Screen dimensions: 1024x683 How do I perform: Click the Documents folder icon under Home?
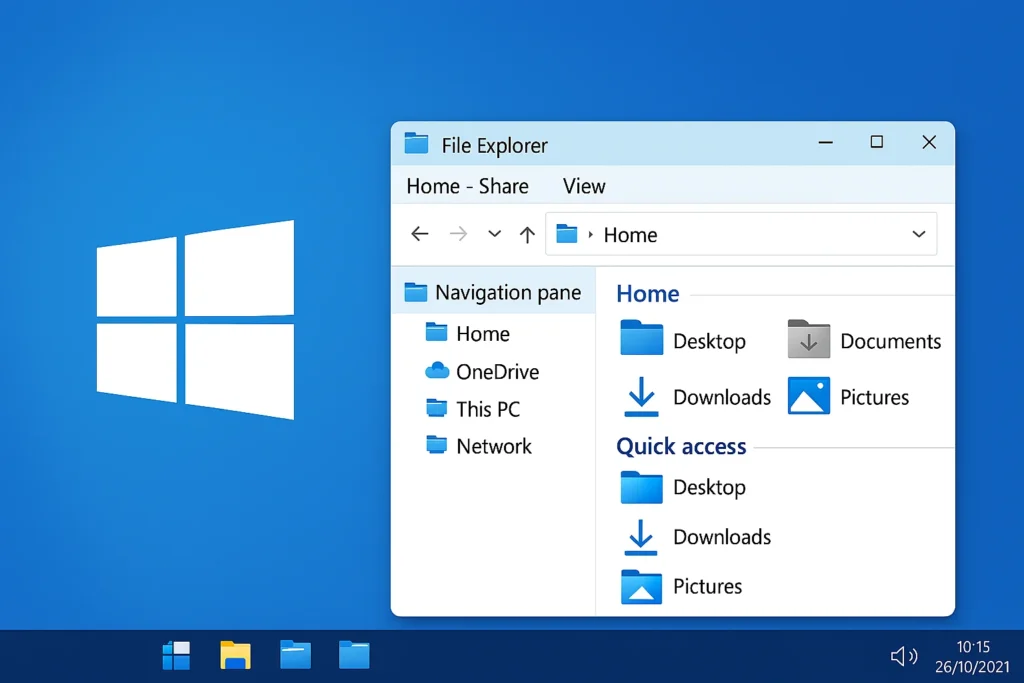pos(808,338)
